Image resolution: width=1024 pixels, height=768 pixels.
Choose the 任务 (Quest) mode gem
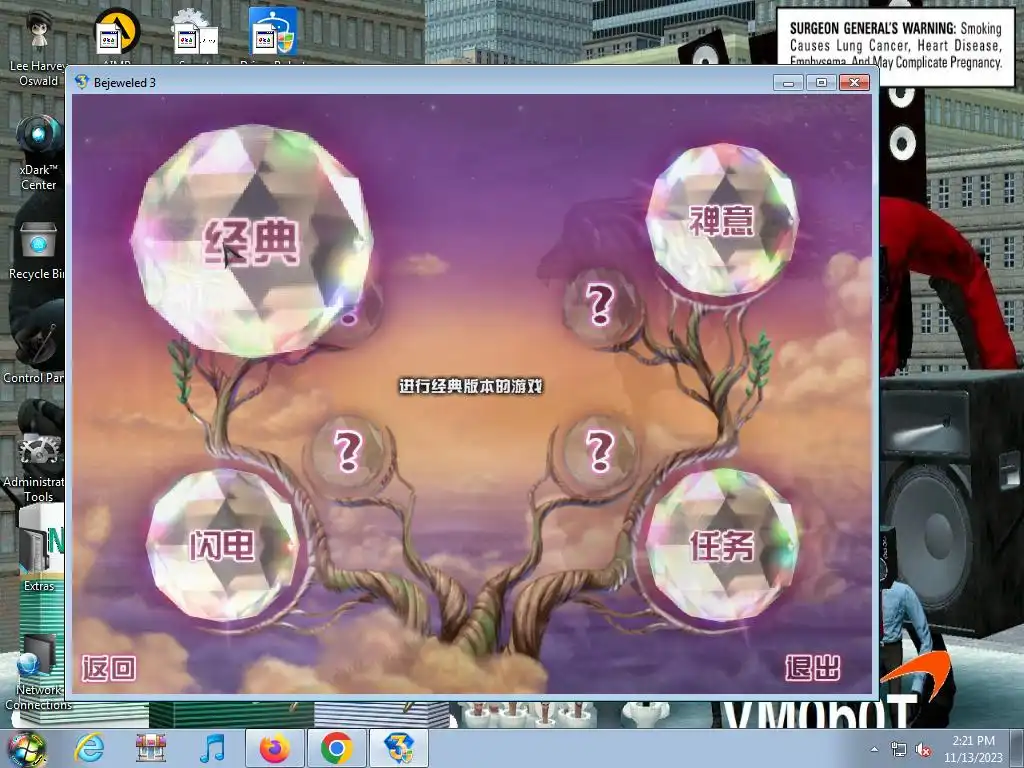click(x=722, y=544)
